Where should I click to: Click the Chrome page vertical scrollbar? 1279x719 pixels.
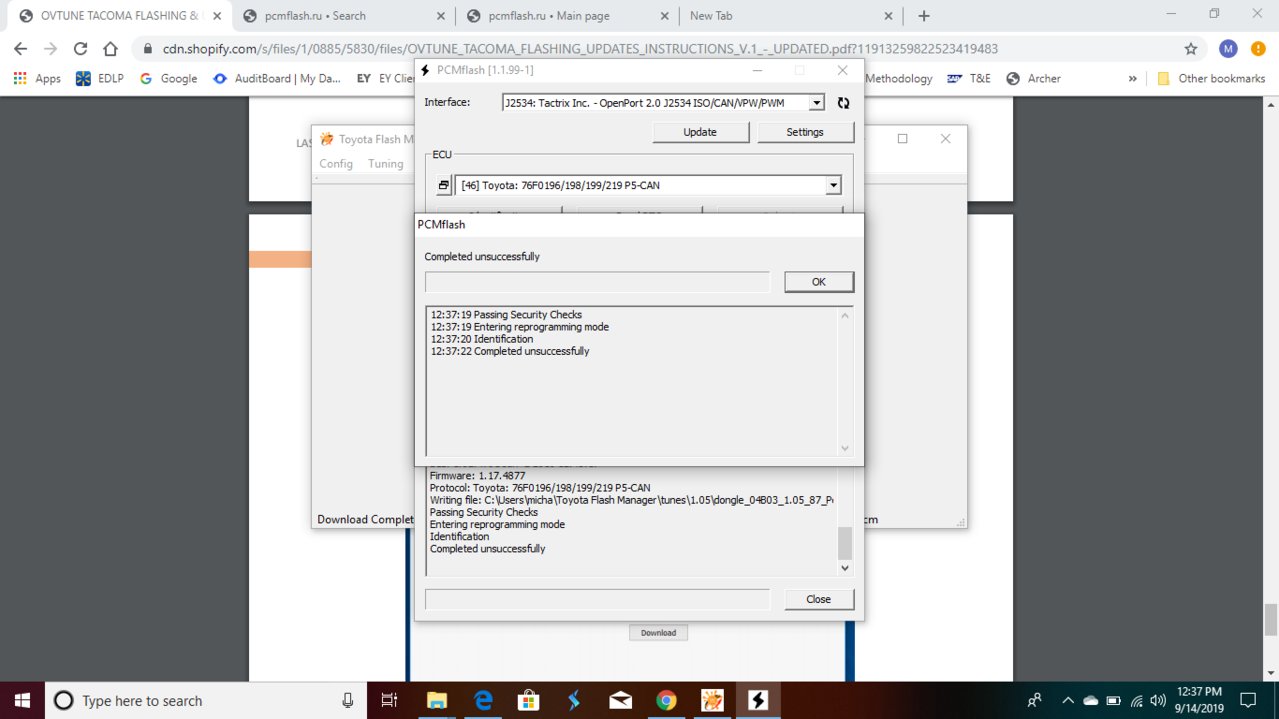click(x=1271, y=620)
